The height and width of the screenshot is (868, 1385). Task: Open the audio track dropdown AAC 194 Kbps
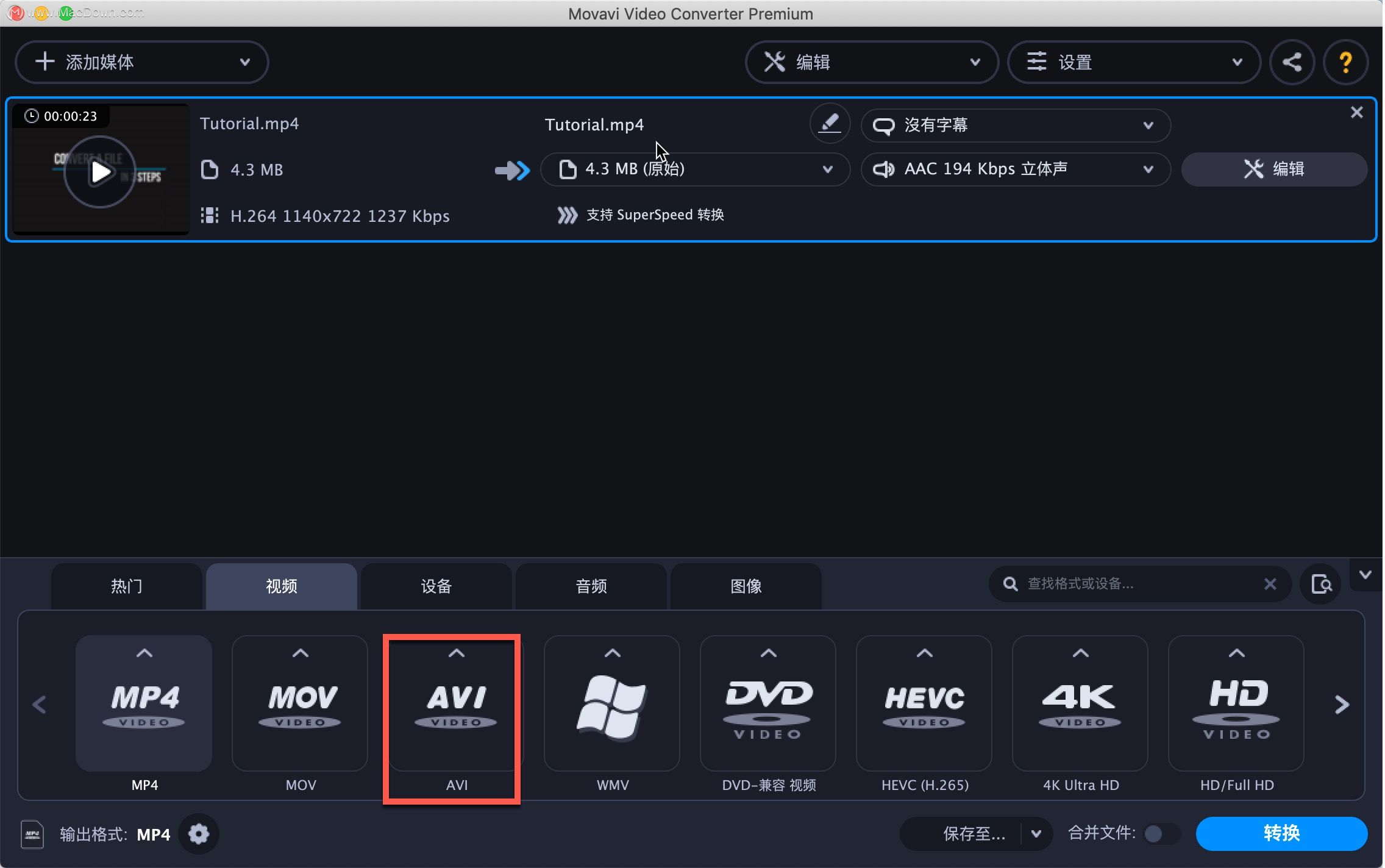pos(1016,169)
